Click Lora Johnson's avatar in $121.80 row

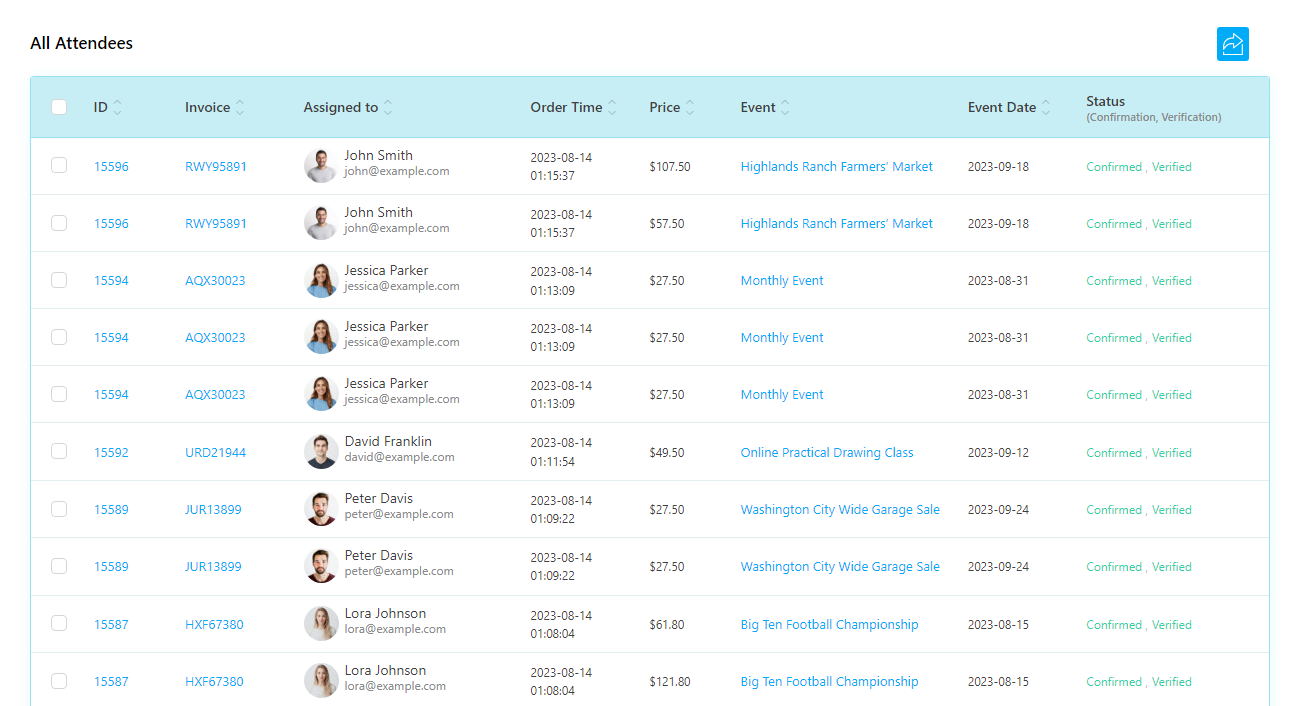(321, 681)
